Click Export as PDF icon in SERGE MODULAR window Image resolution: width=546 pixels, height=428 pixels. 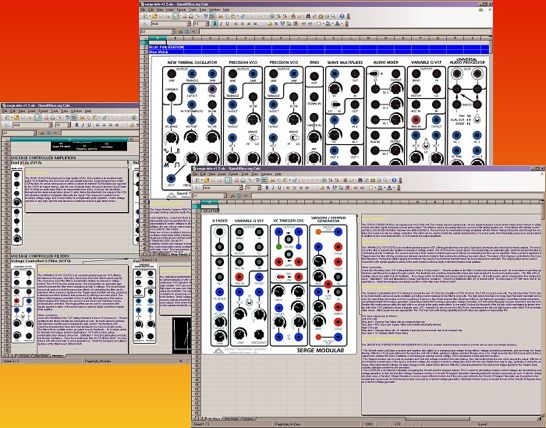(236, 180)
